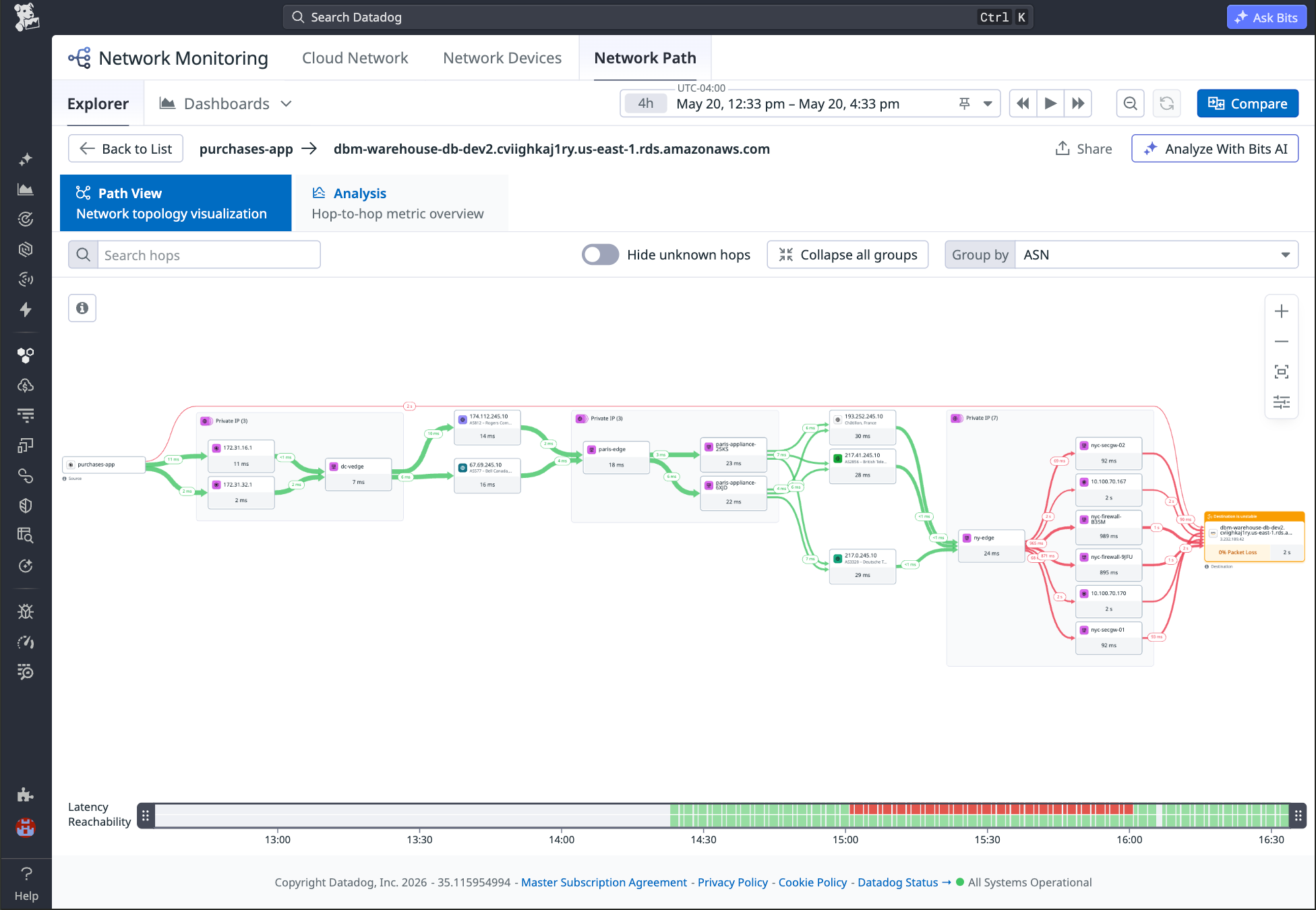Select the dc-vedge hop node
This screenshot has width=1316, height=910.
[359, 474]
